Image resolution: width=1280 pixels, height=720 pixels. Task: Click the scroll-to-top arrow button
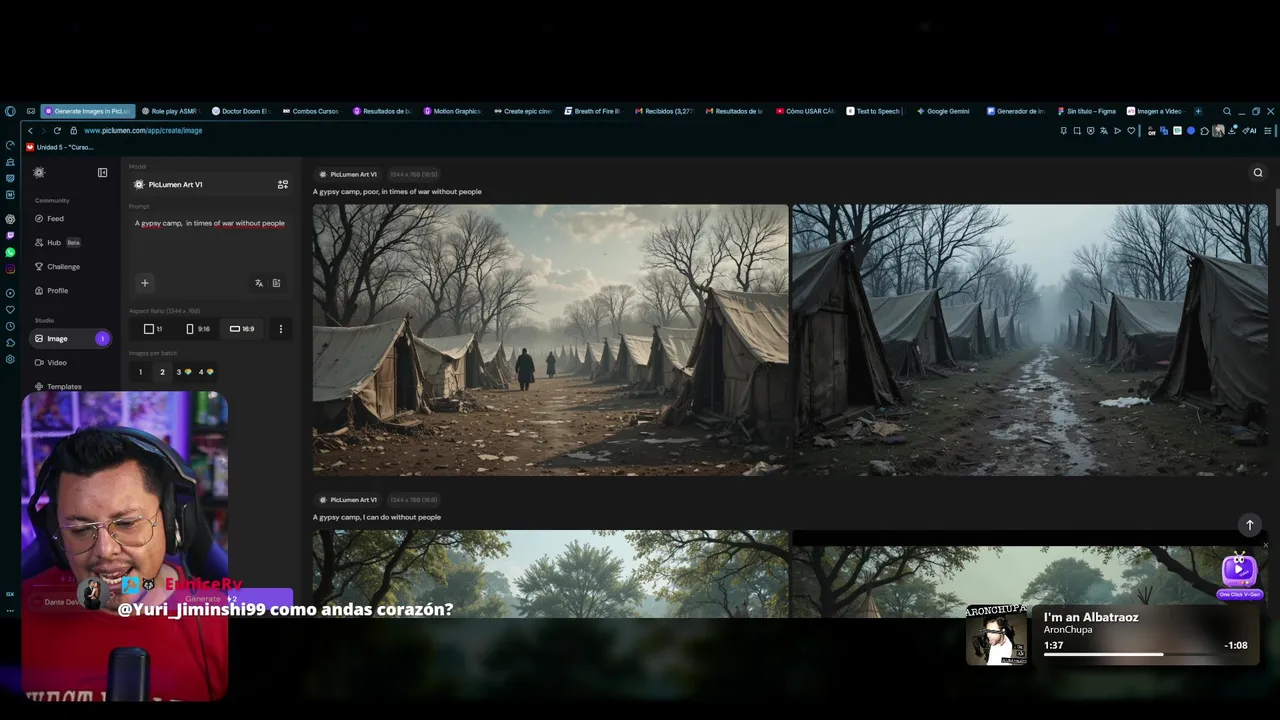1249,524
